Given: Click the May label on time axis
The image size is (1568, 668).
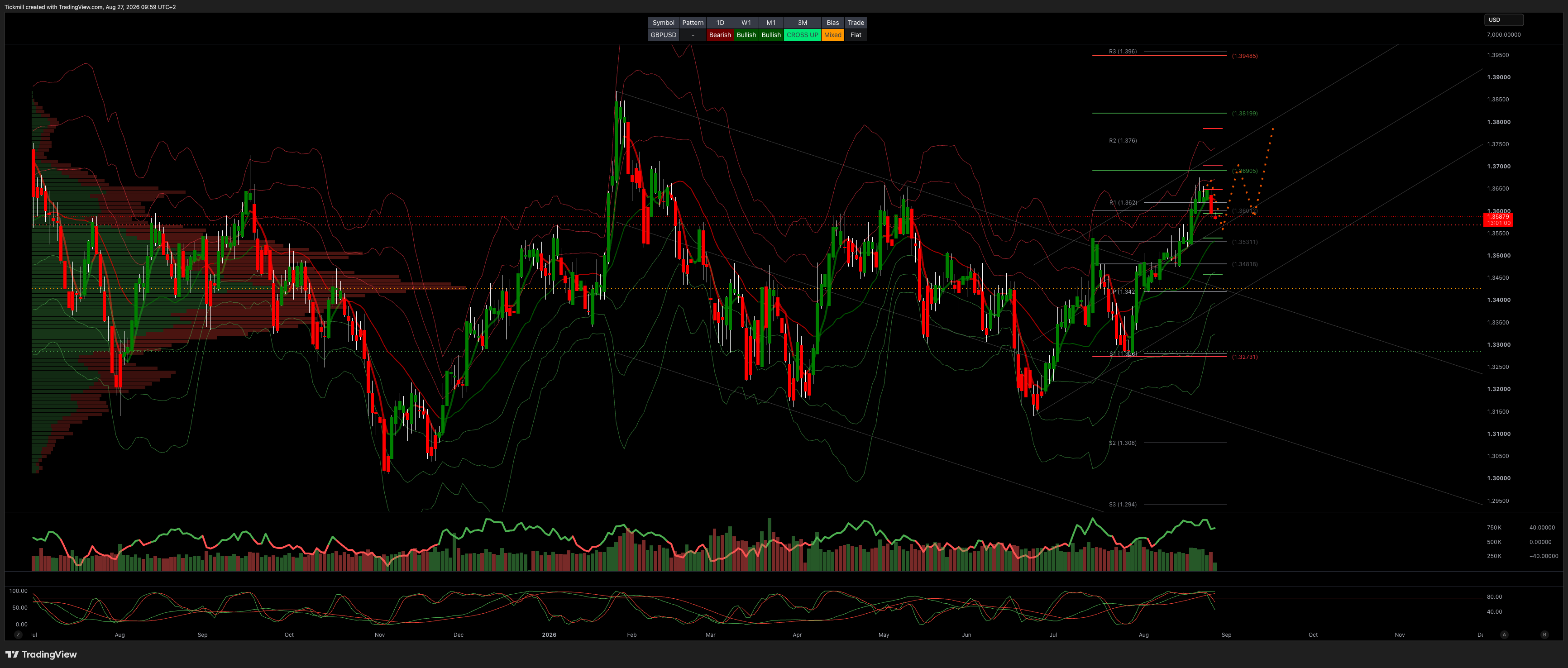Looking at the screenshot, I should pyautogui.click(x=884, y=635).
